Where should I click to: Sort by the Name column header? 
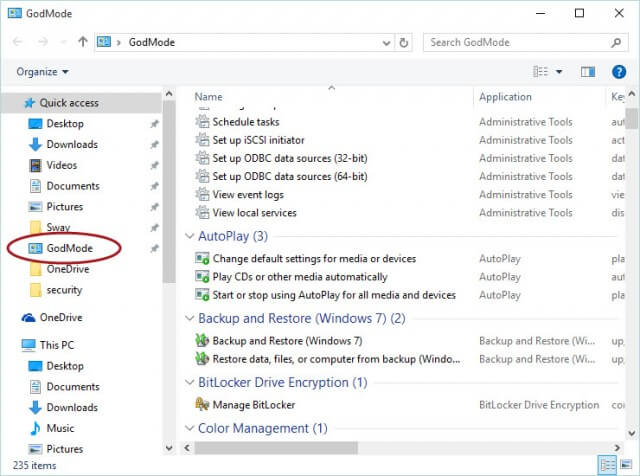(209, 97)
